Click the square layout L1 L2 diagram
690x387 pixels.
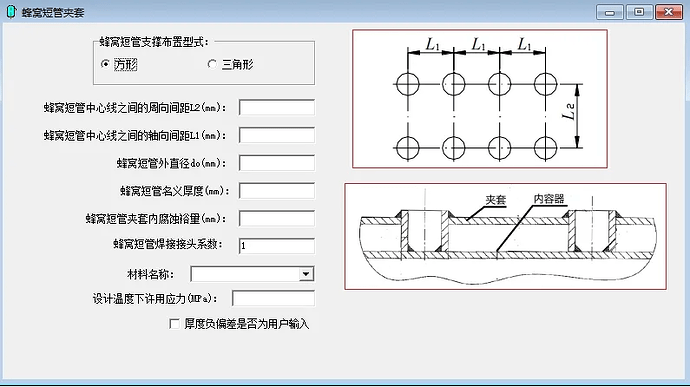[480, 99]
